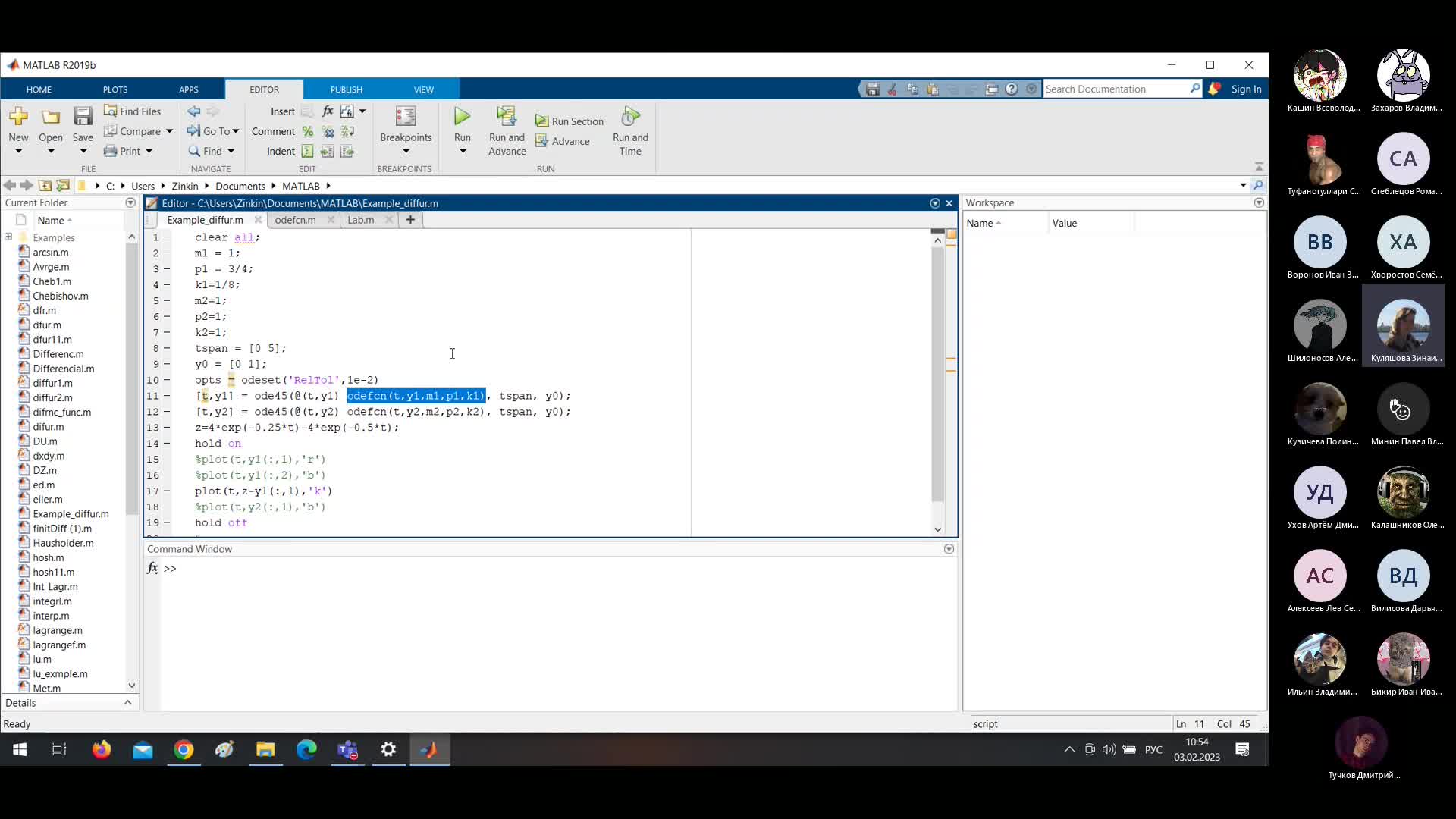The height and width of the screenshot is (819, 1456).
Task: Open Workspace panel actions menu
Action: [x=1259, y=202]
